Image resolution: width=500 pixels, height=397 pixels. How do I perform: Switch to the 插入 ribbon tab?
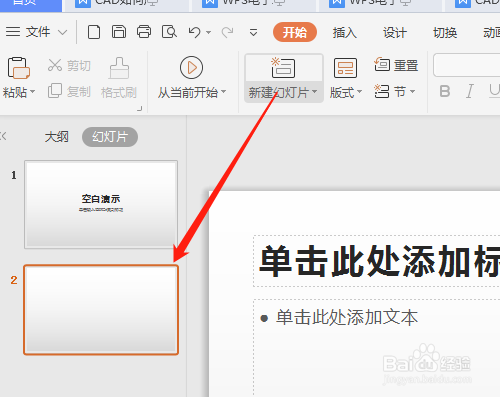click(x=345, y=33)
